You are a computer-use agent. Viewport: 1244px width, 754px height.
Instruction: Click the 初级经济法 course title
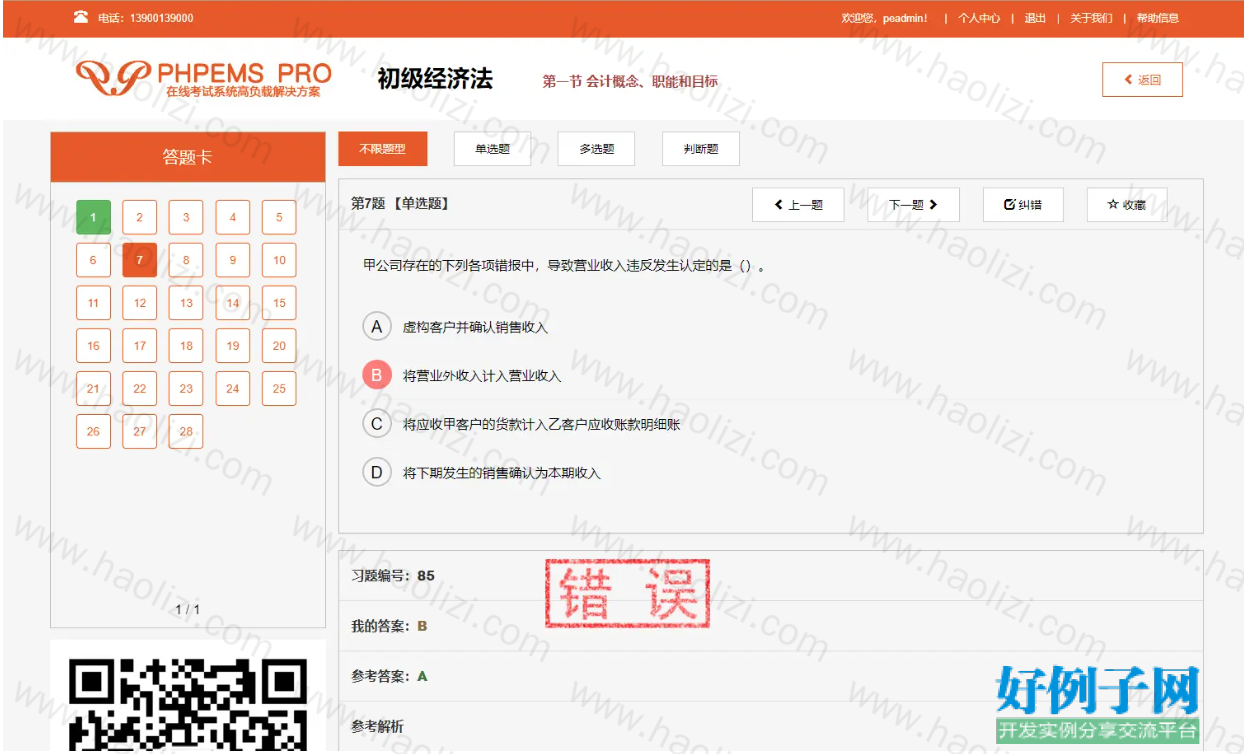pyautogui.click(x=435, y=79)
